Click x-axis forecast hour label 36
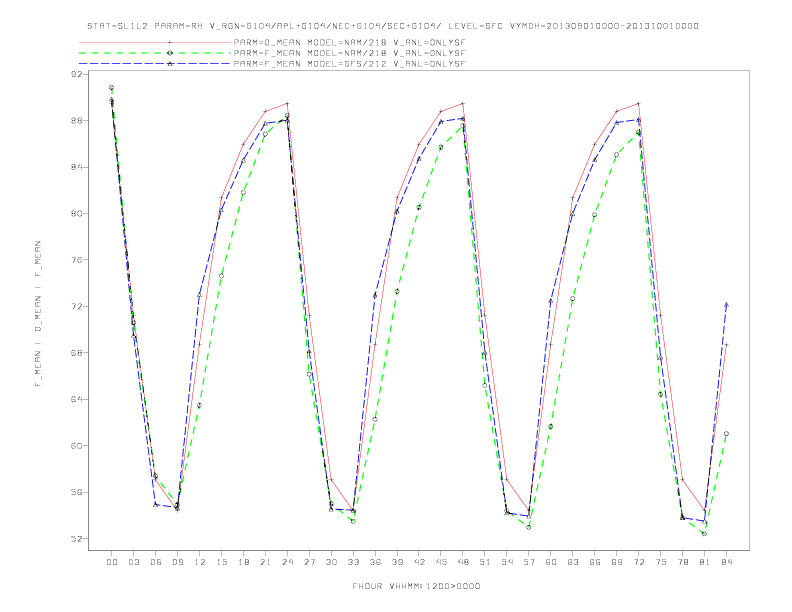The image size is (792, 612). point(375,562)
